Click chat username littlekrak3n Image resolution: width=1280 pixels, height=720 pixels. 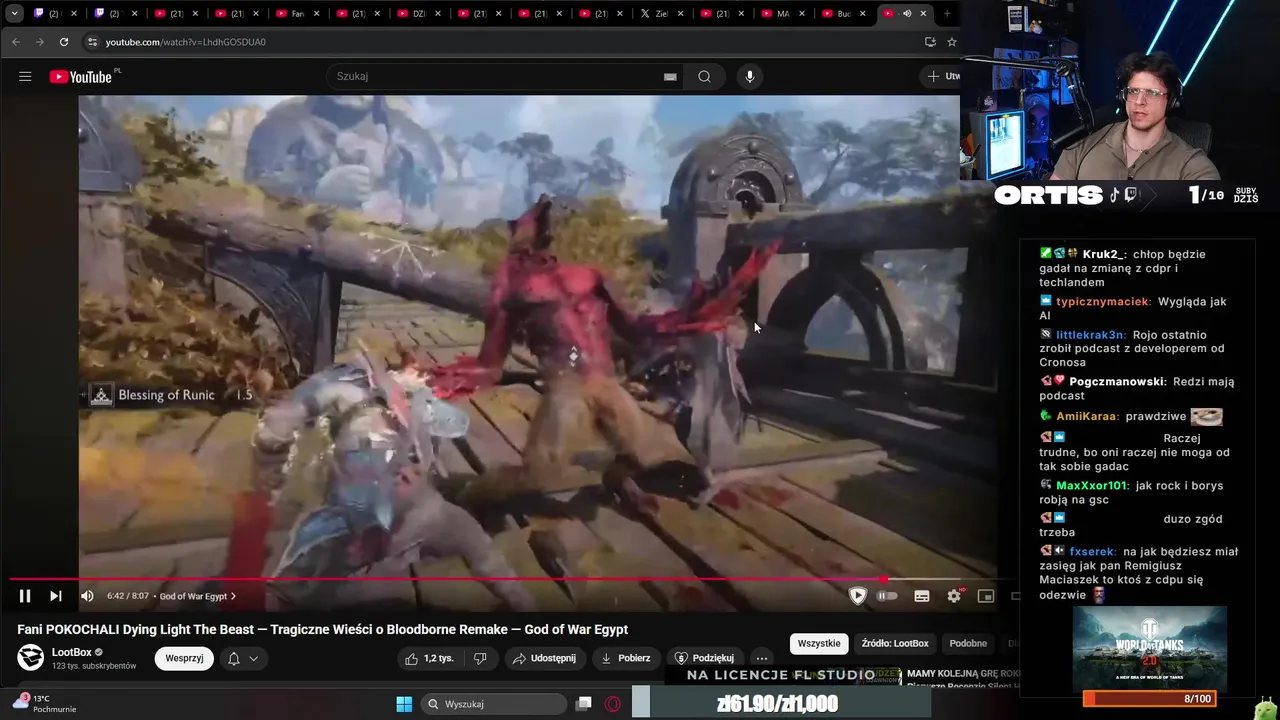point(1091,335)
